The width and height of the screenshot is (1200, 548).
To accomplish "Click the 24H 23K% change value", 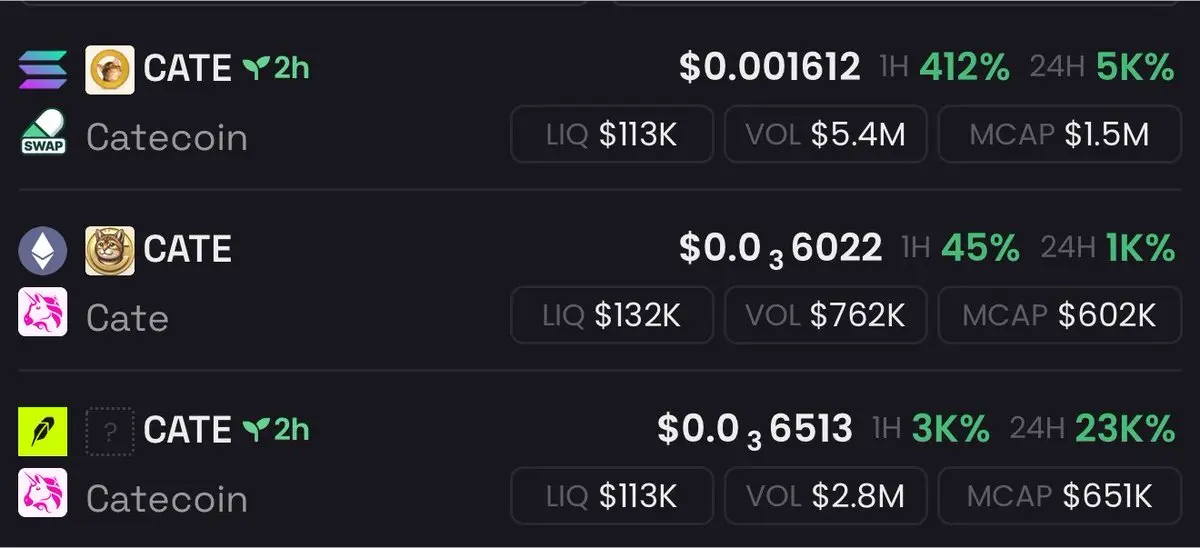I will pyautogui.click(x=1124, y=429).
